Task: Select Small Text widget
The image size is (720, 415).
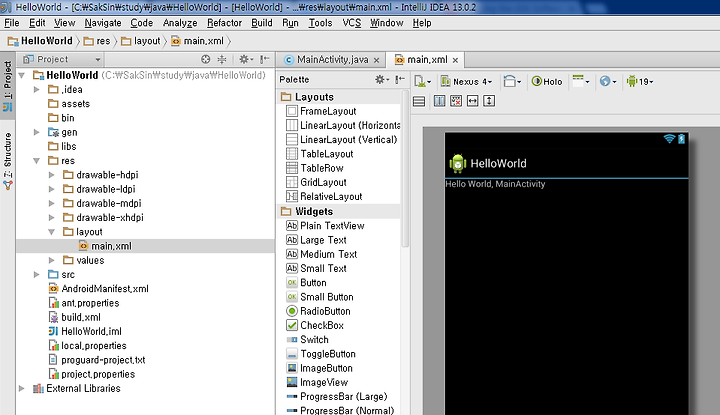Action: coord(316,268)
